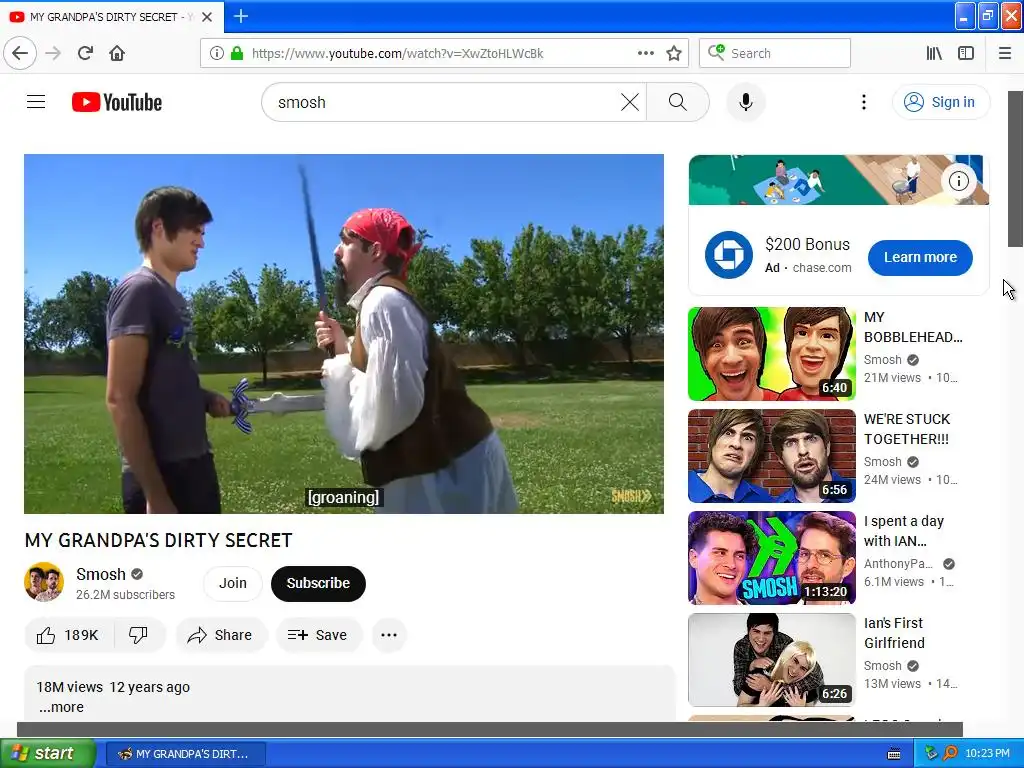Viewport: 1024px width, 768px height.
Task: Click the page vertical scrollbar thumb
Action: coord(1016,168)
